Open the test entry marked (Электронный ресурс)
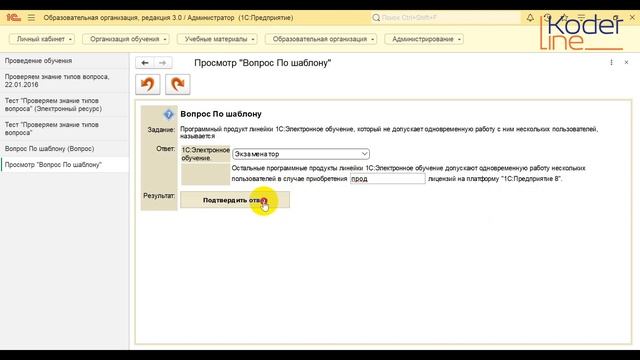The image size is (640, 360). pos(64,105)
